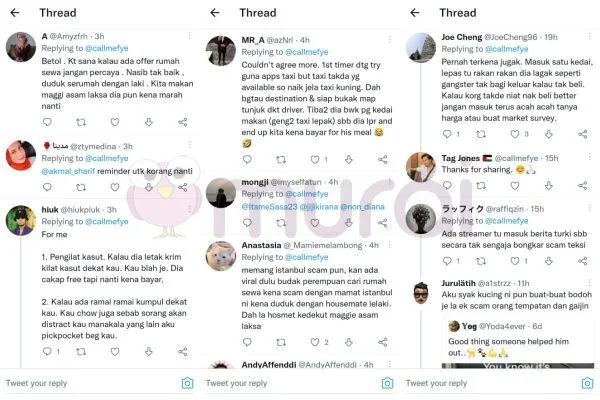Go back from the rightmost thread
Image resolution: width=600 pixels, height=400 pixels.
coord(415,13)
